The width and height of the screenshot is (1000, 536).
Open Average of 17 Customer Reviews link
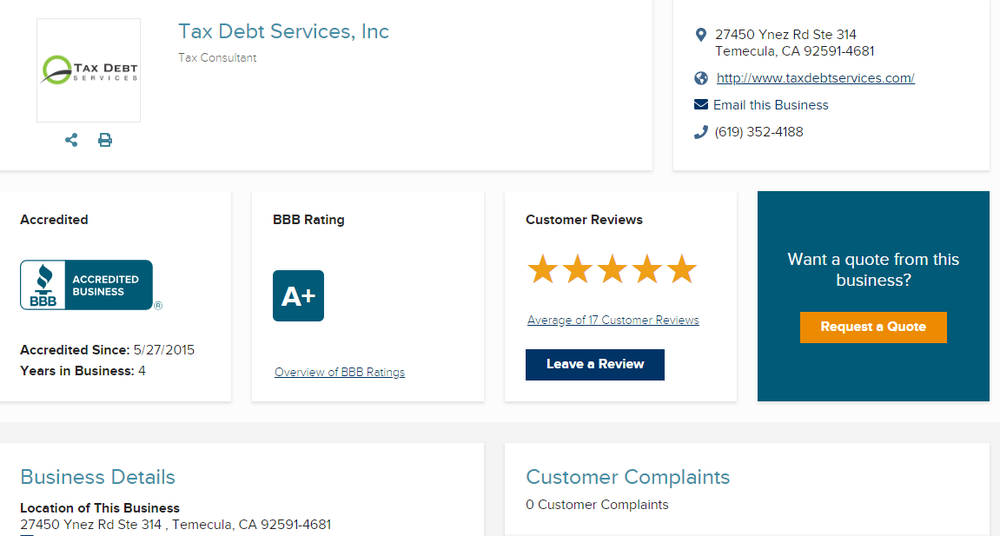(x=613, y=320)
